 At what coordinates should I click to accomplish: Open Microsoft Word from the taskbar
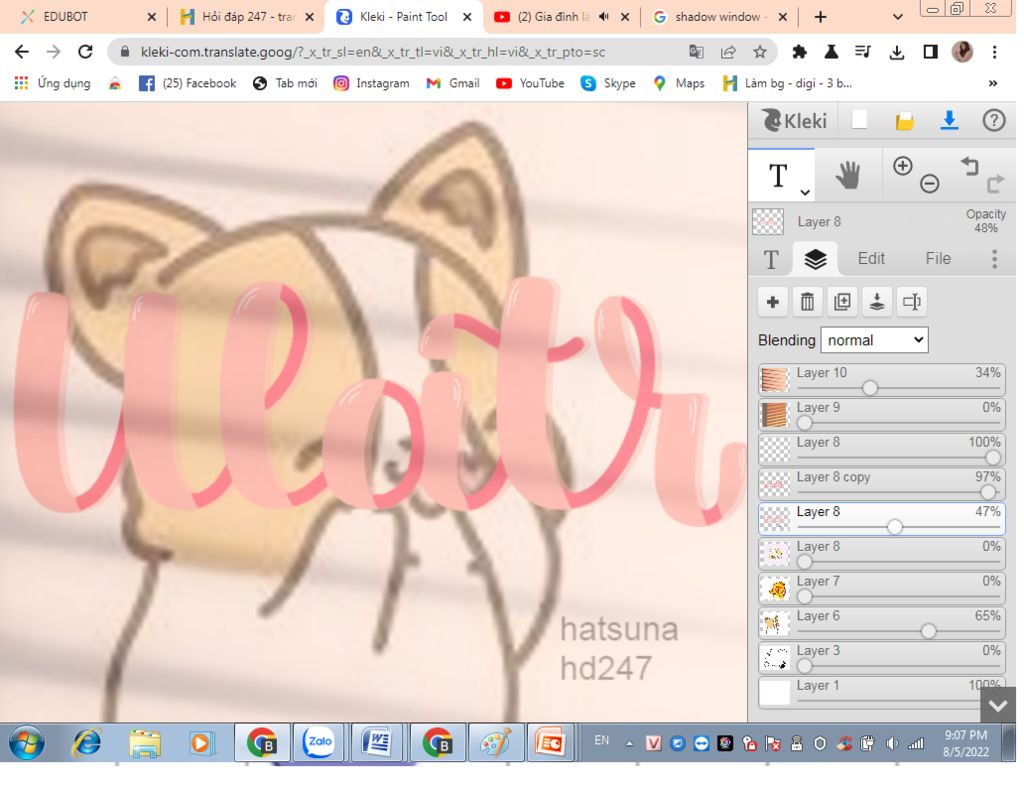[376, 742]
